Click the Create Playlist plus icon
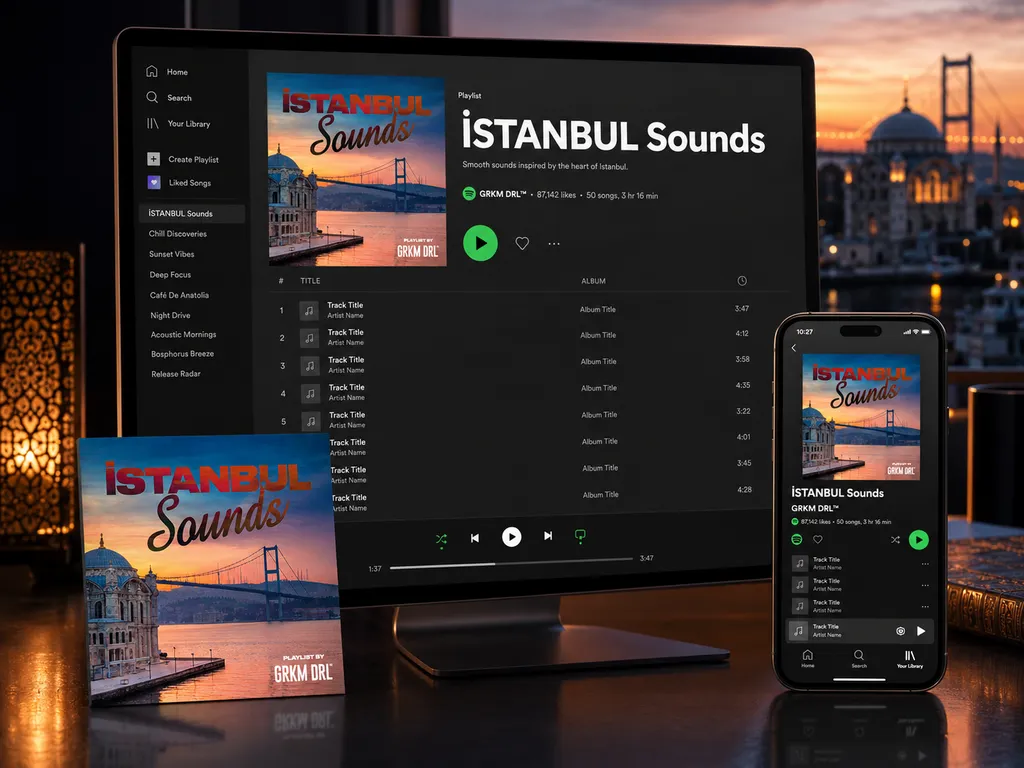The width and height of the screenshot is (1024, 768). pyautogui.click(x=153, y=159)
